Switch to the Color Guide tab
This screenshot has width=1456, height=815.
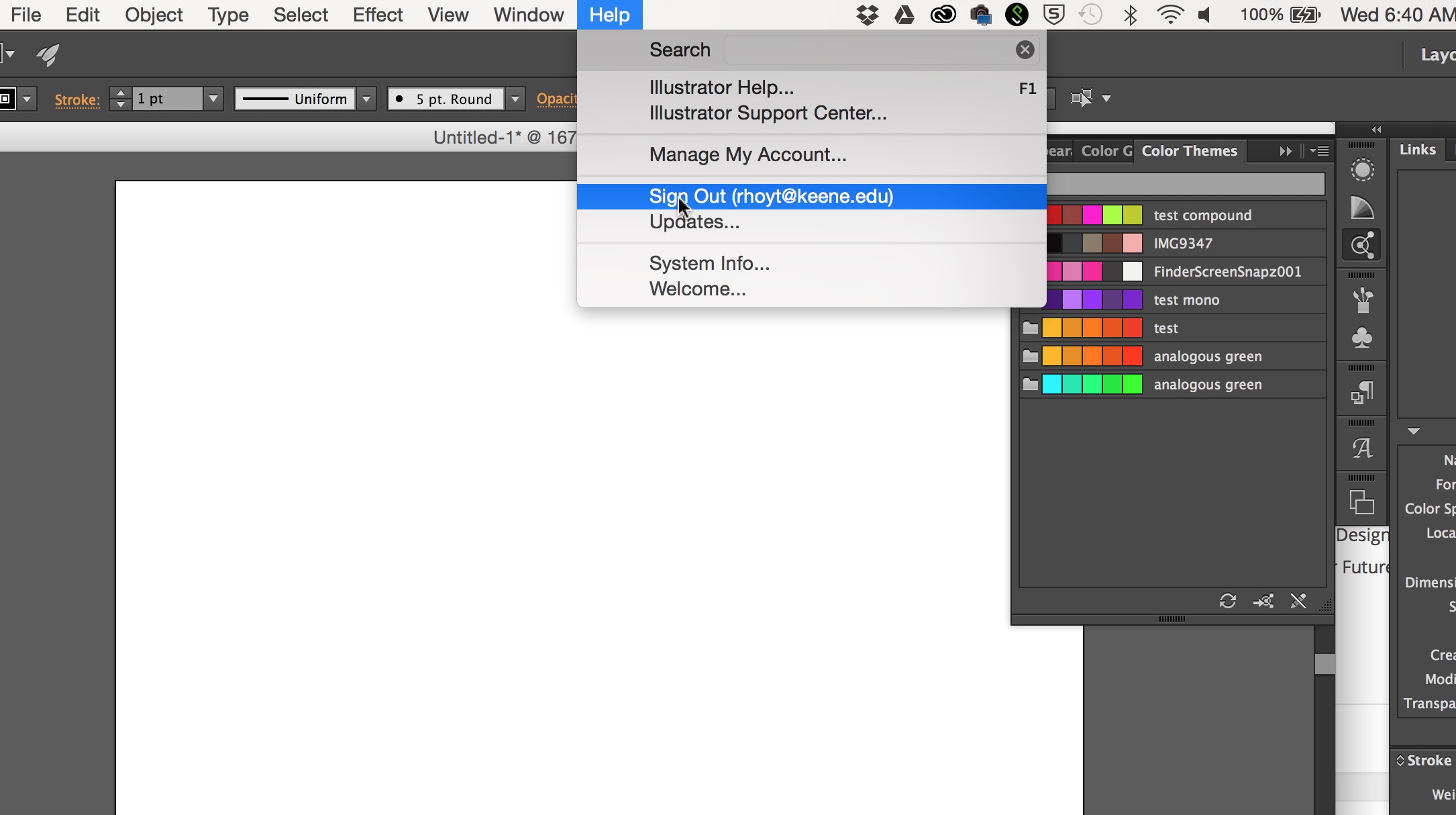[x=1106, y=151]
